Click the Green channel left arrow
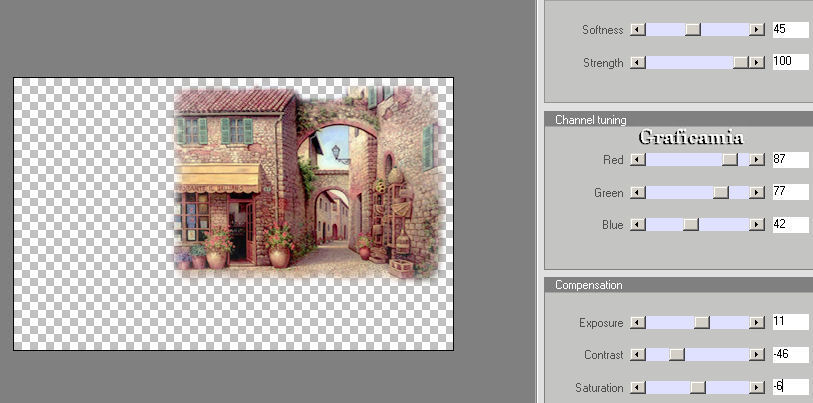Viewport: 813px width, 403px height. [638, 193]
